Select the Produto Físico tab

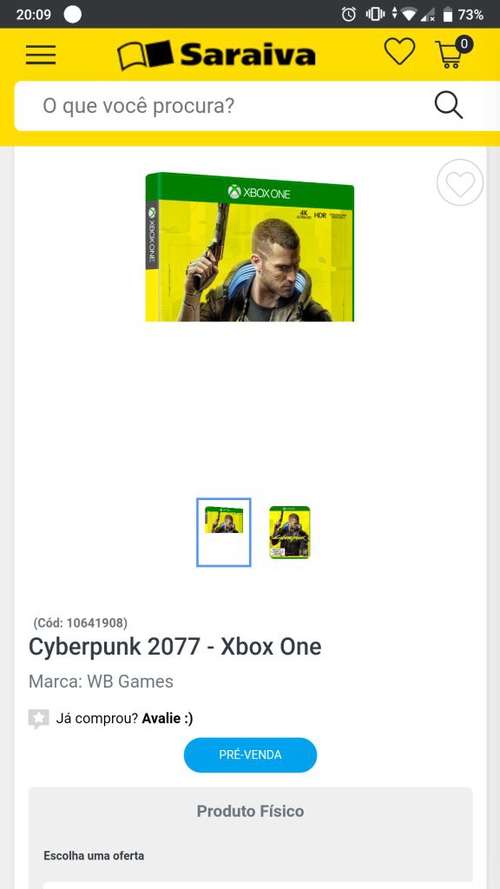click(x=250, y=811)
